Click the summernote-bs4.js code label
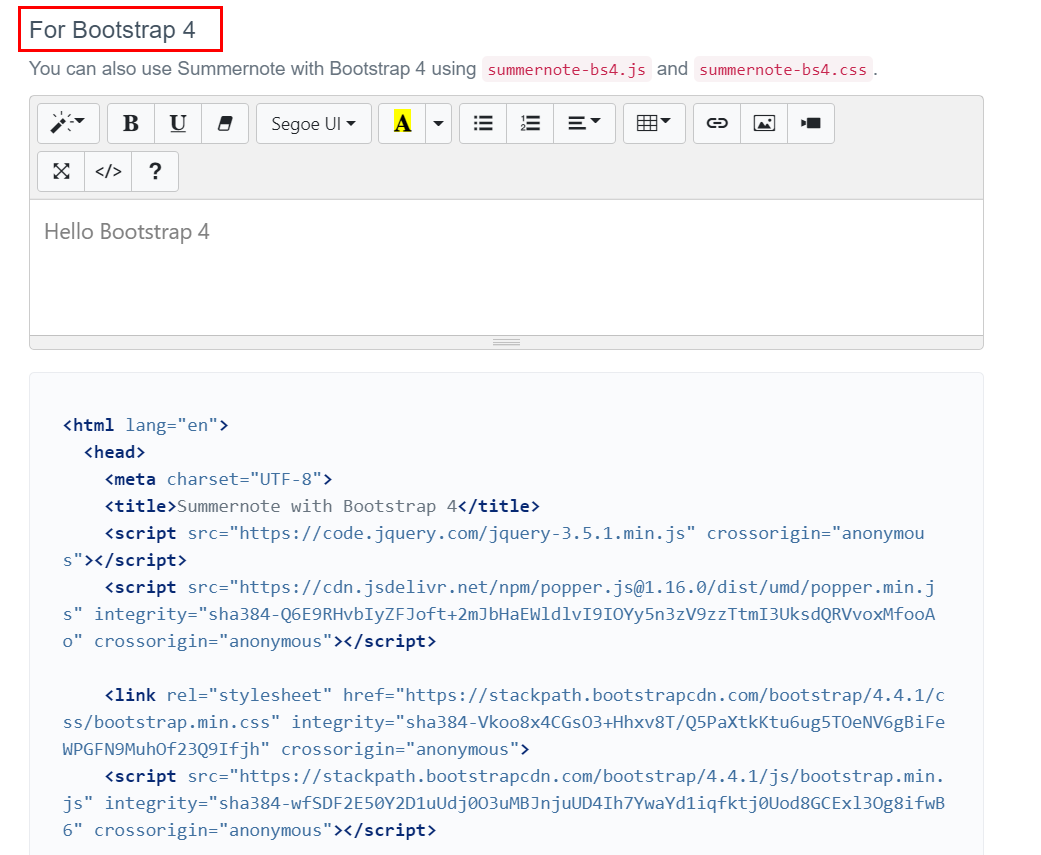 [x=566, y=70]
